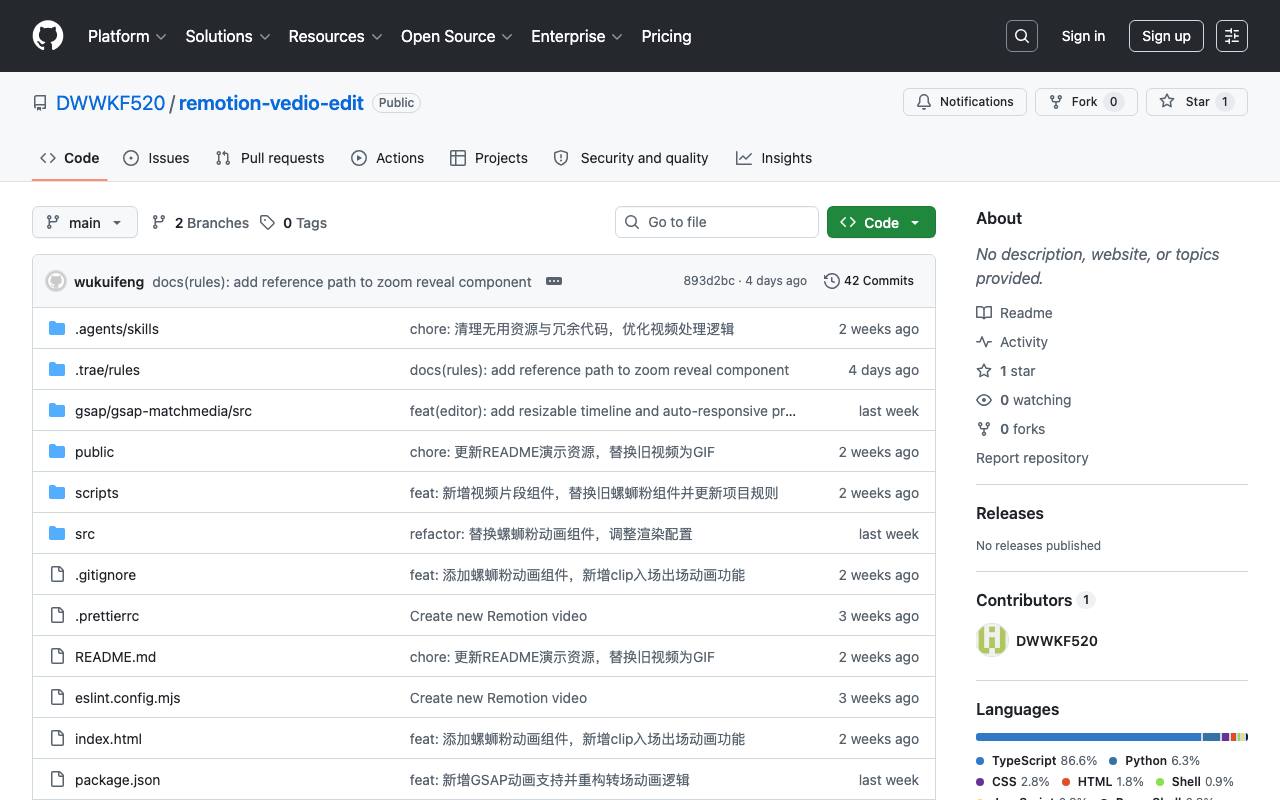Switch to the Actions tab
This screenshot has width=1280, height=800.
(388, 158)
